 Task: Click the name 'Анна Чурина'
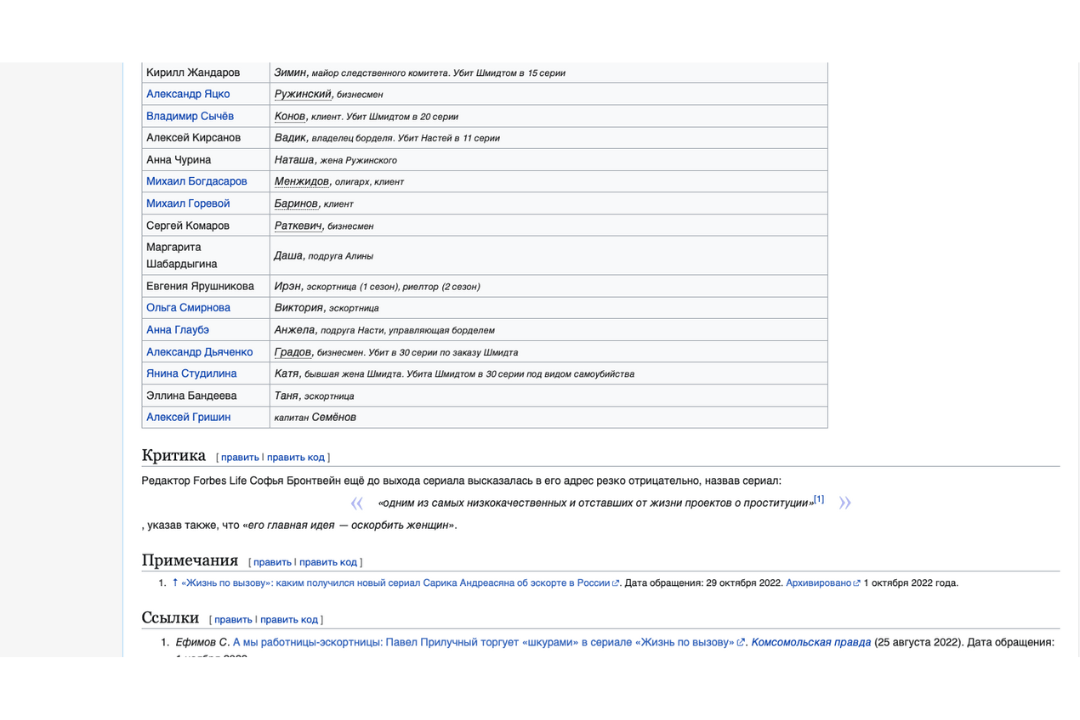point(178,159)
